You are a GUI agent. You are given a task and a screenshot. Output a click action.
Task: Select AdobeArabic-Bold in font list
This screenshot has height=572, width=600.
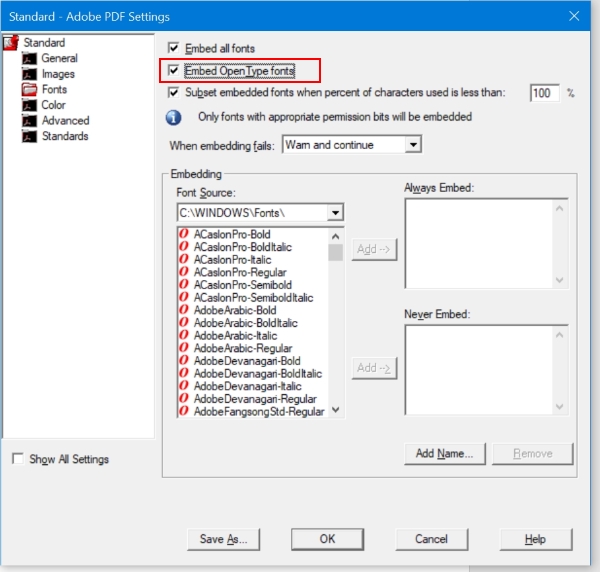point(235,310)
